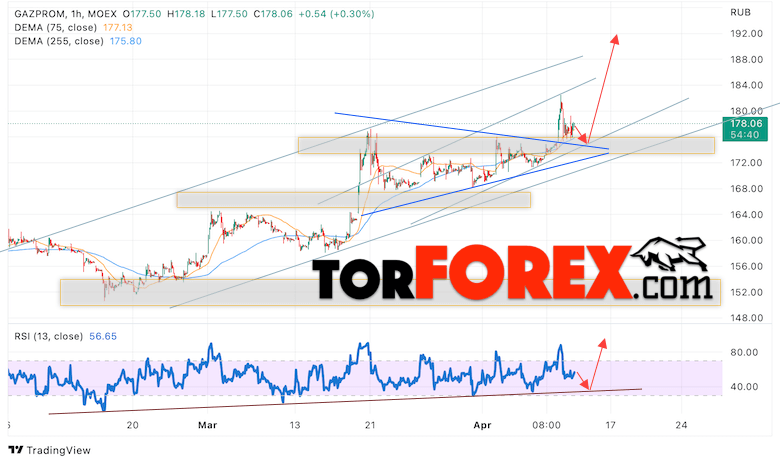Click the 08:00 time axis label
Screen dimensions: 780x464
pyautogui.click(x=546, y=425)
